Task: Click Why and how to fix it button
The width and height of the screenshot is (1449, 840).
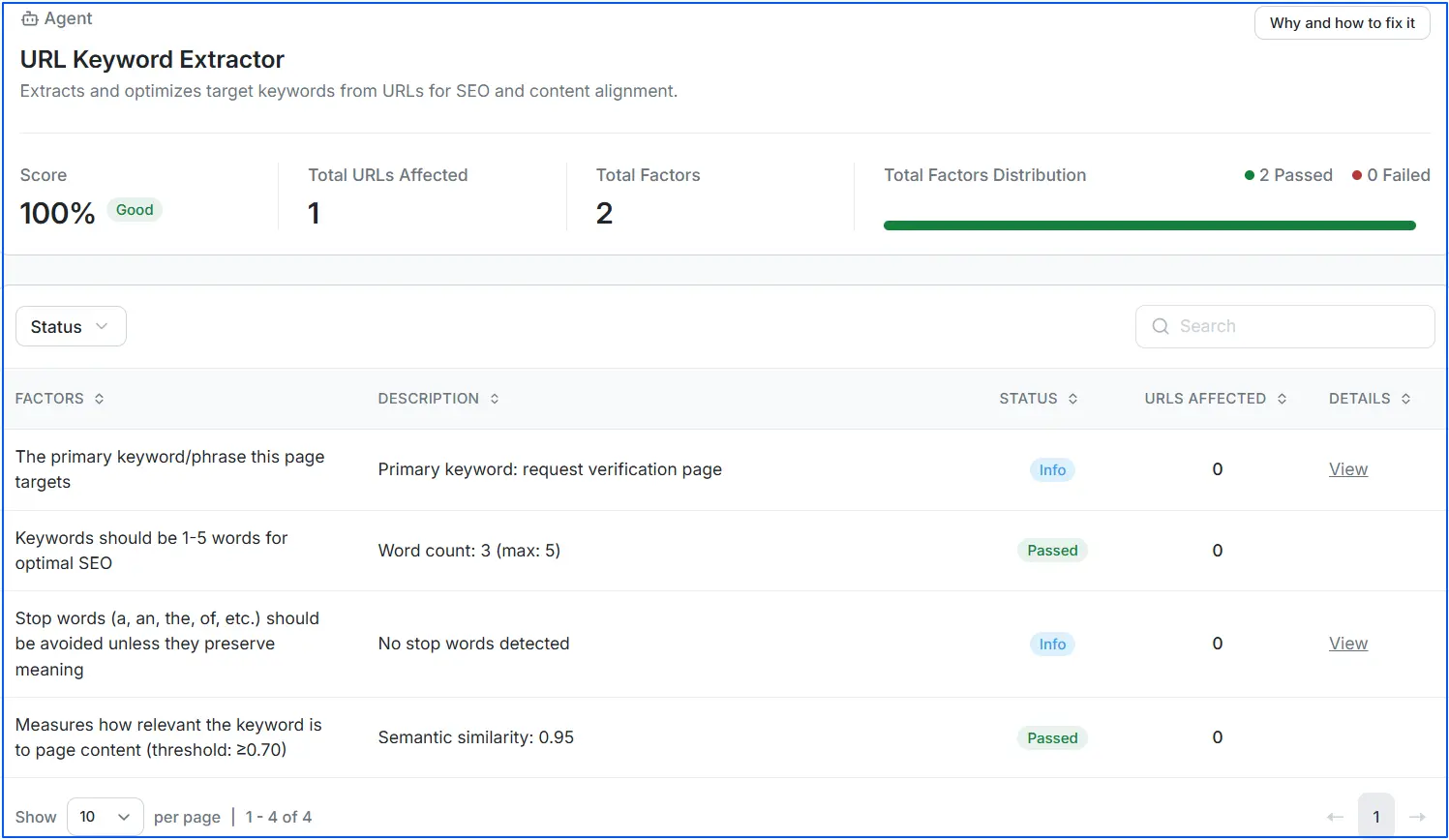Action: 1342,23
